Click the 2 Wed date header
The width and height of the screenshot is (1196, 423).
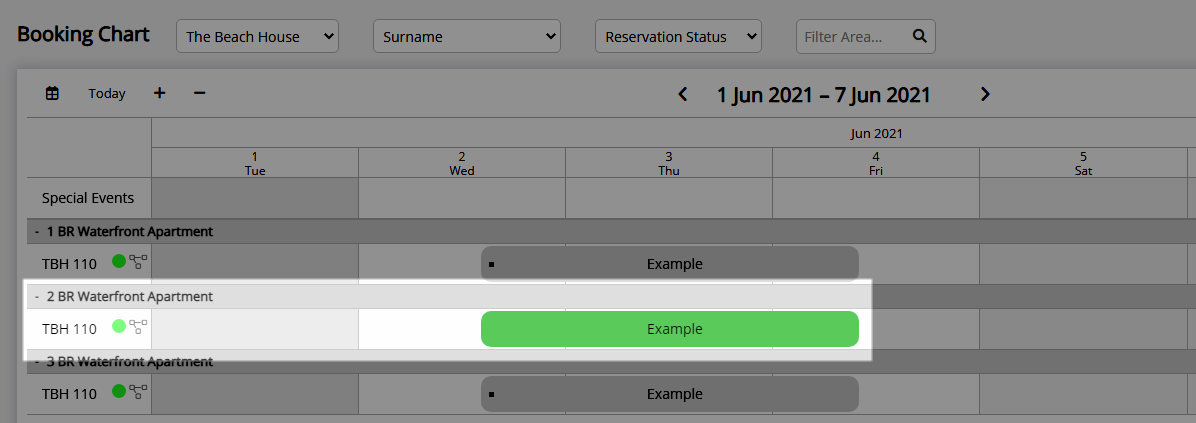[x=462, y=163]
